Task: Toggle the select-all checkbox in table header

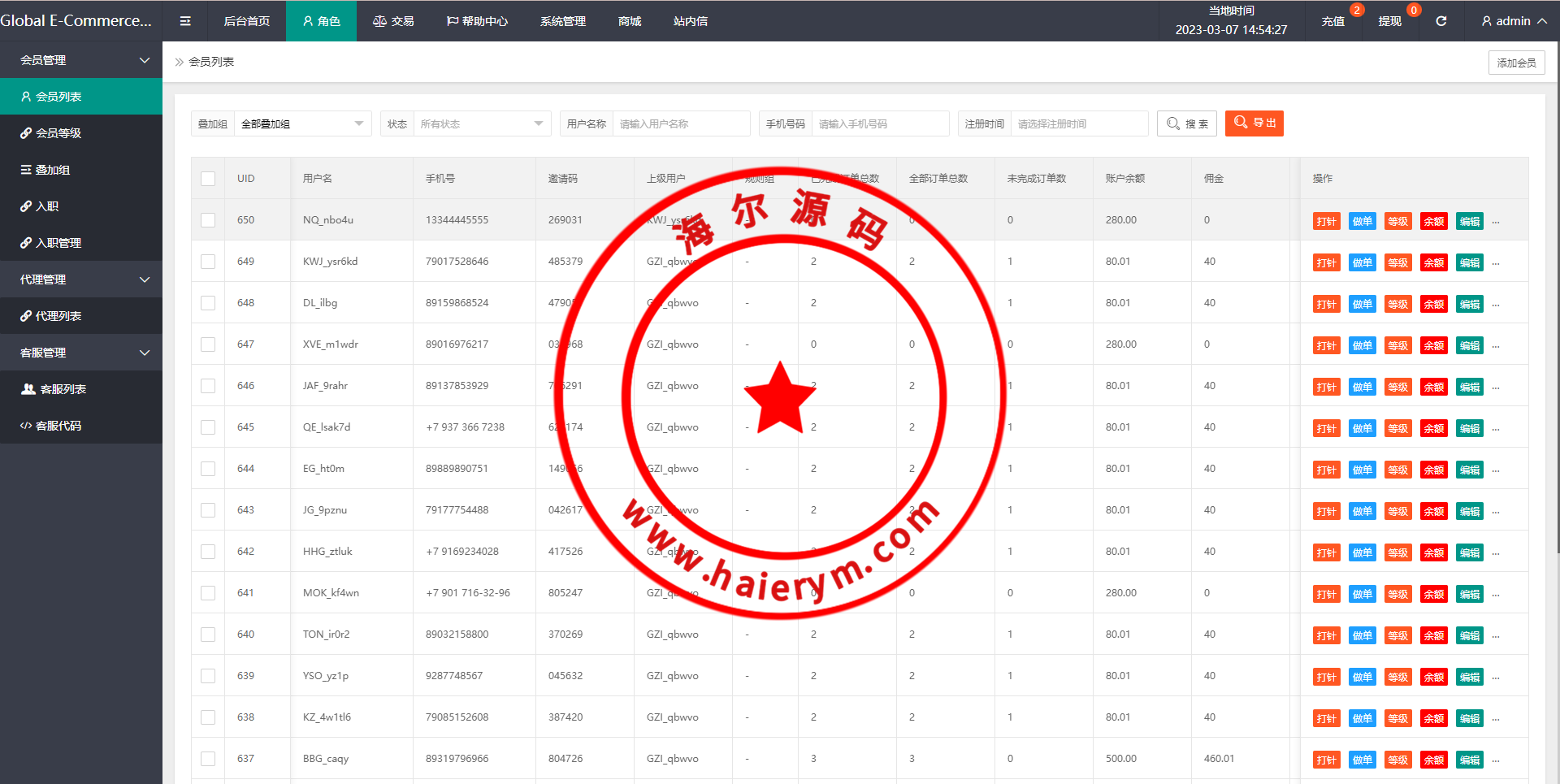Action: tap(208, 179)
